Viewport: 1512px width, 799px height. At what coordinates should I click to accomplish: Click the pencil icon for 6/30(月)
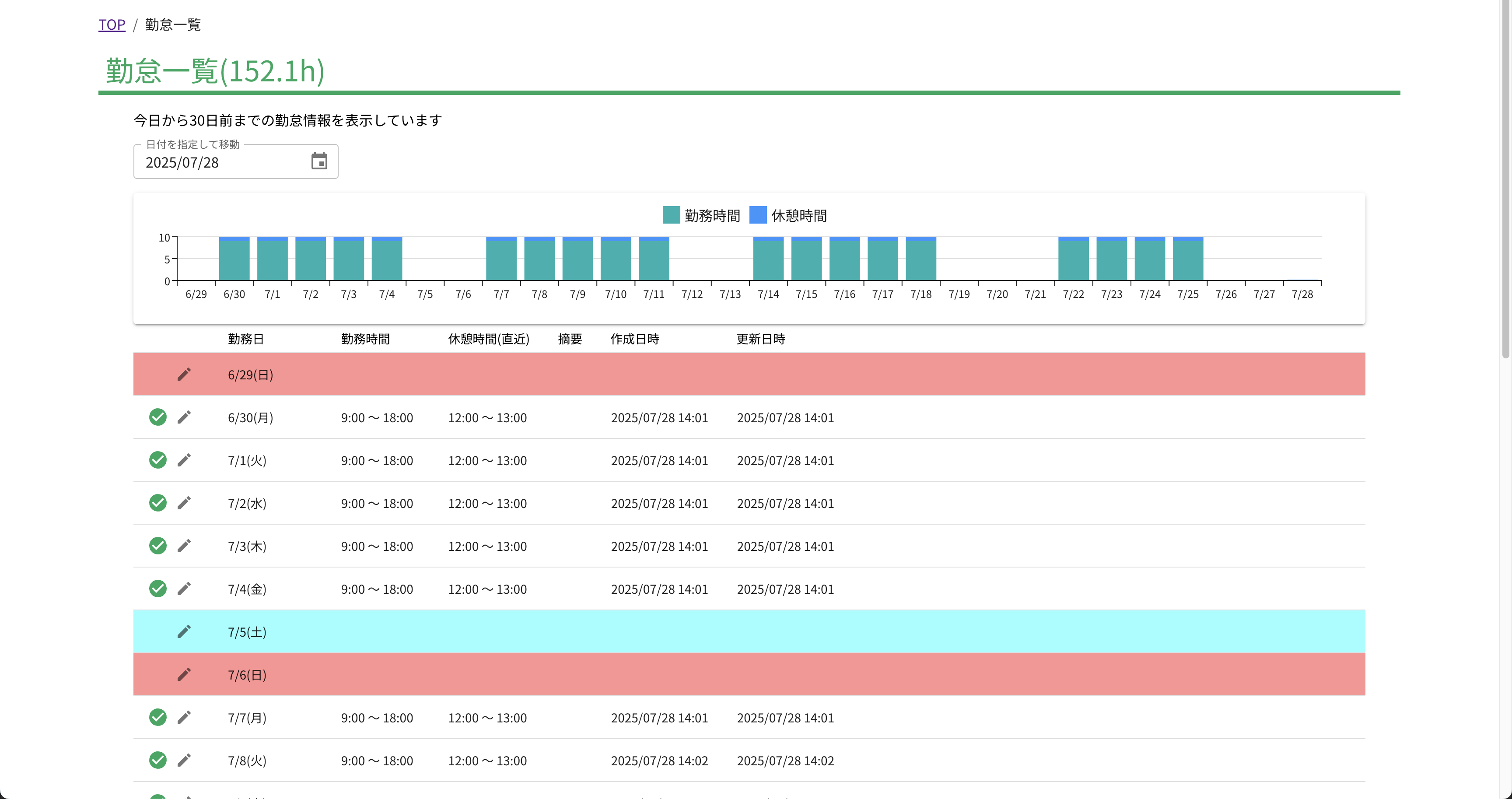[184, 417]
